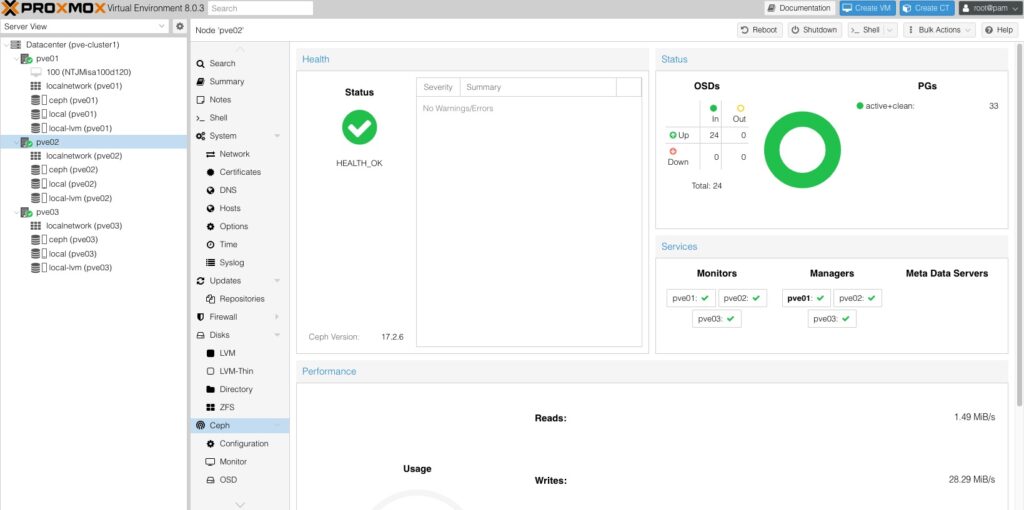Select the Ceph menu item
Image resolution: width=1024 pixels, height=510 pixels.
pyautogui.click(x=239, y=426)
